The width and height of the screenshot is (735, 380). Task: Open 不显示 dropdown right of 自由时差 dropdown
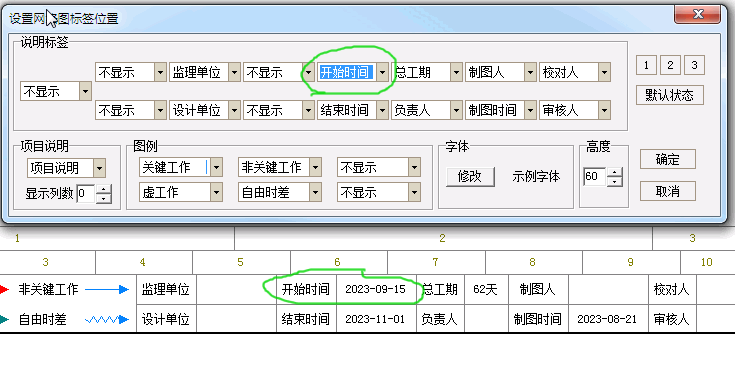tap(415, 192)
